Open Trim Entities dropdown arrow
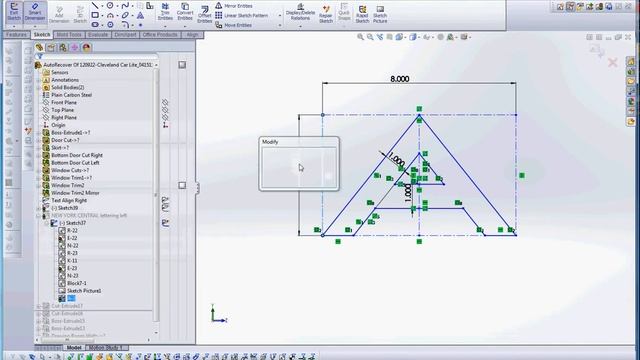The image size is (640, 360). click(x=165, y=27)
